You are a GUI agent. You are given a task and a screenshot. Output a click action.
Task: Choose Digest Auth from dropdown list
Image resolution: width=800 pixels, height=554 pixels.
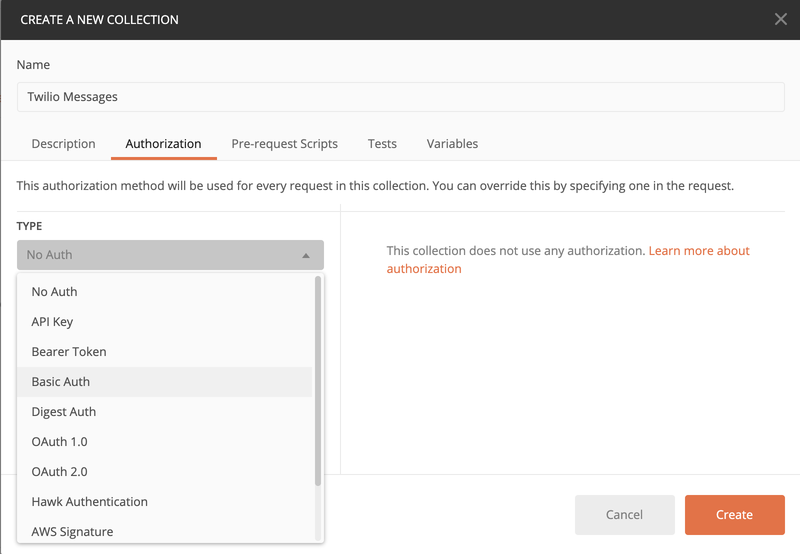[63, 412]
